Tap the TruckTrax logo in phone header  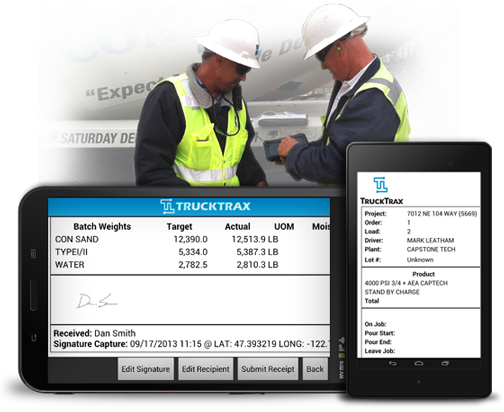(205, 206)
